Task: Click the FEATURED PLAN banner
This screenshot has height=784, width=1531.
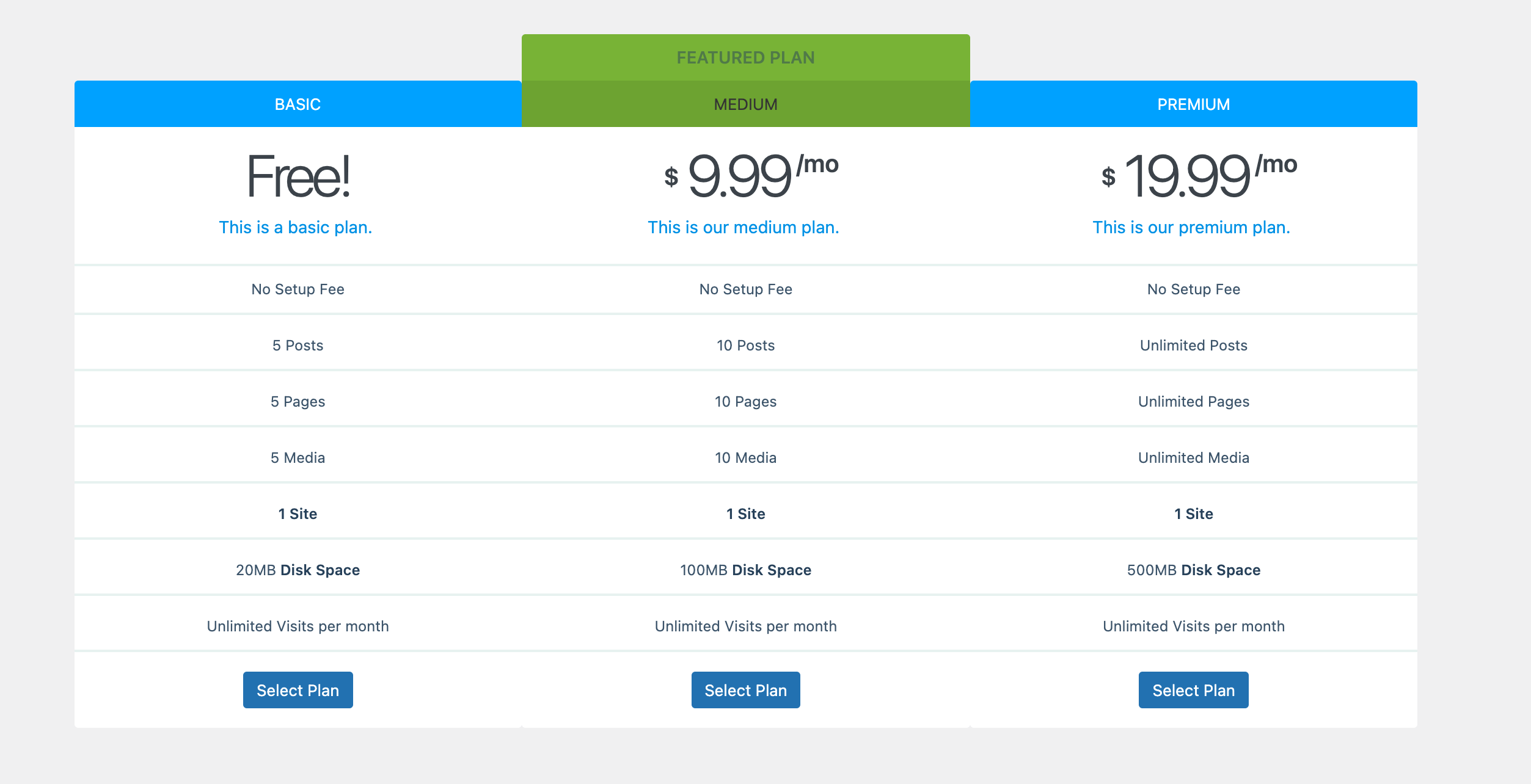Action: click(746, 57)
